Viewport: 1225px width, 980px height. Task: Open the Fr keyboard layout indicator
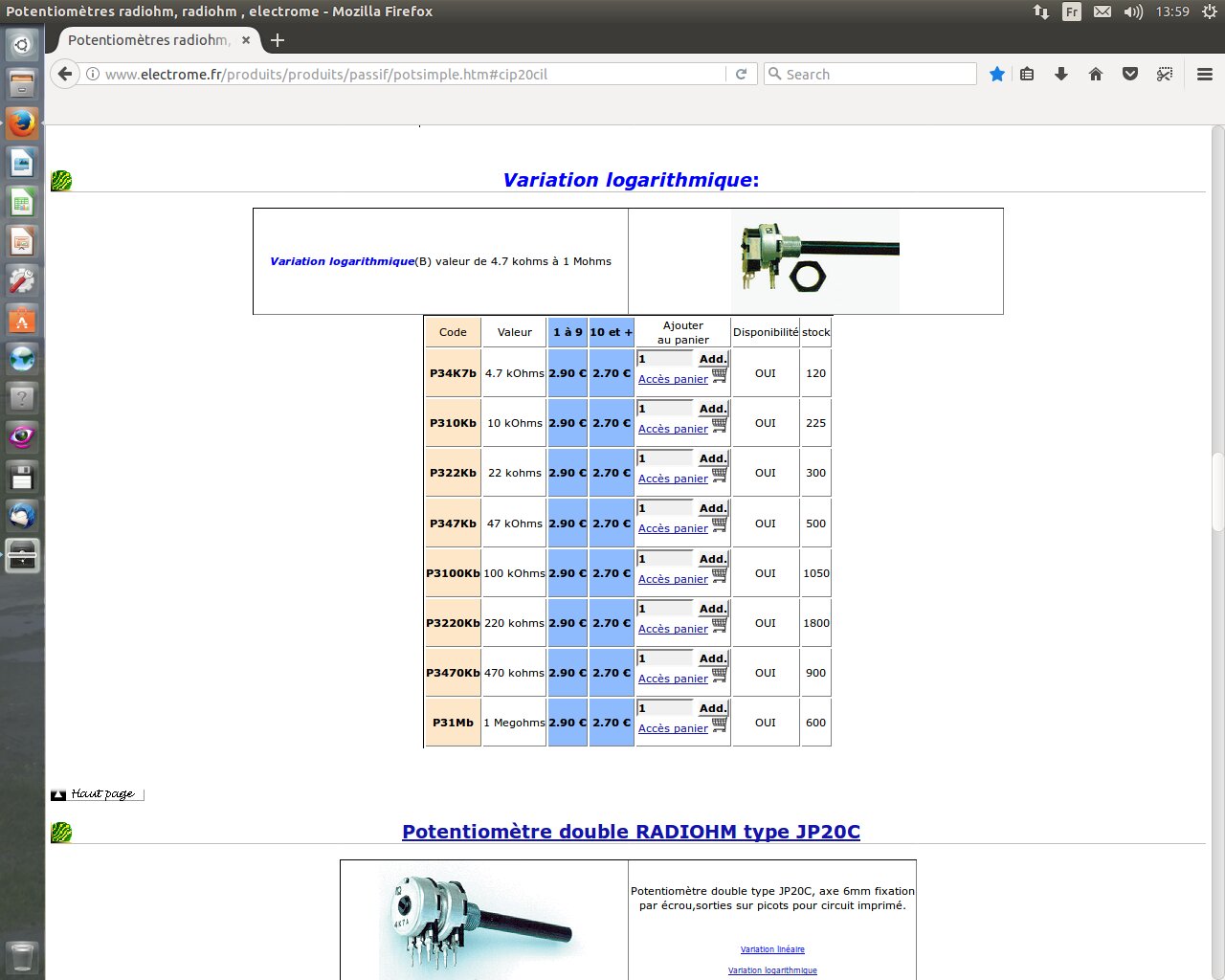[x=1072, y=11]
